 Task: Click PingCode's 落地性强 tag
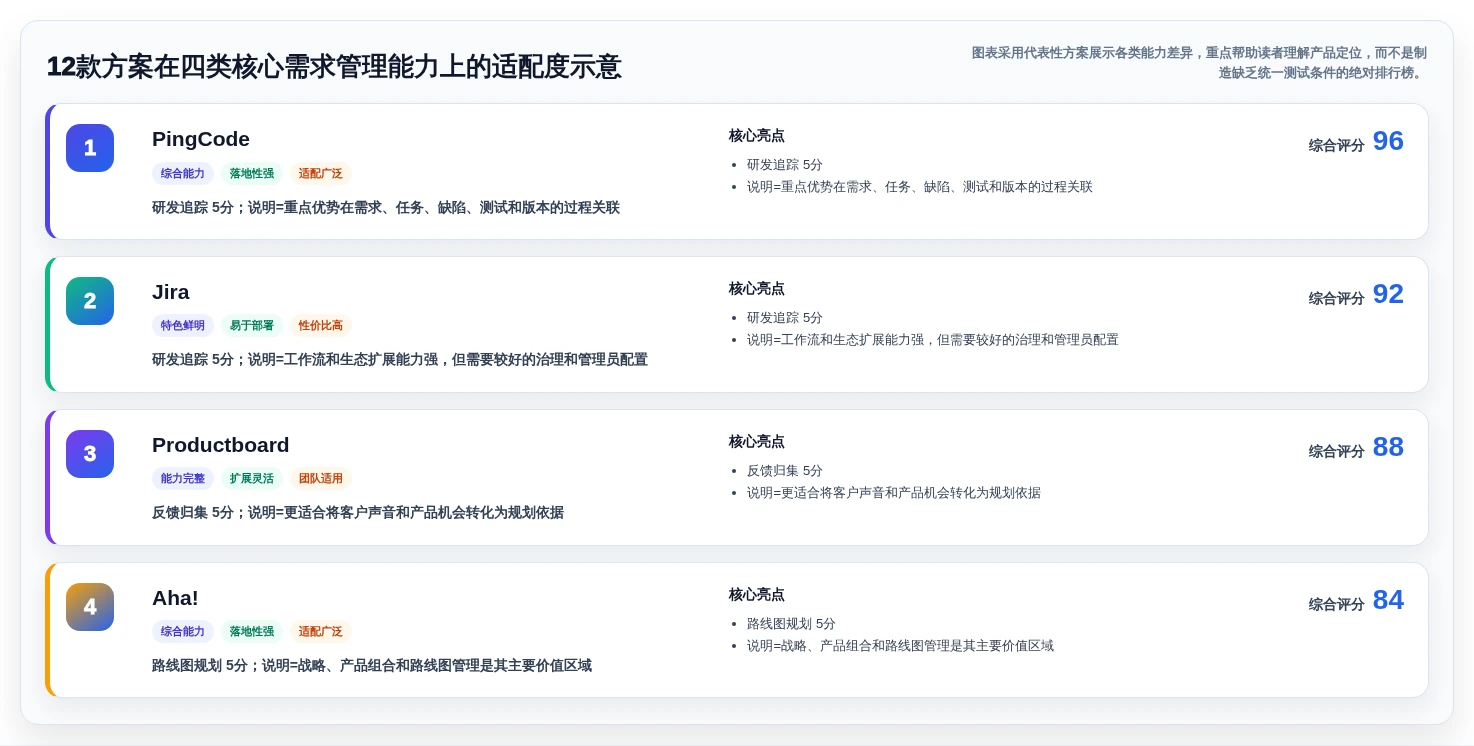pyautogui.click(x=252, y=173)
